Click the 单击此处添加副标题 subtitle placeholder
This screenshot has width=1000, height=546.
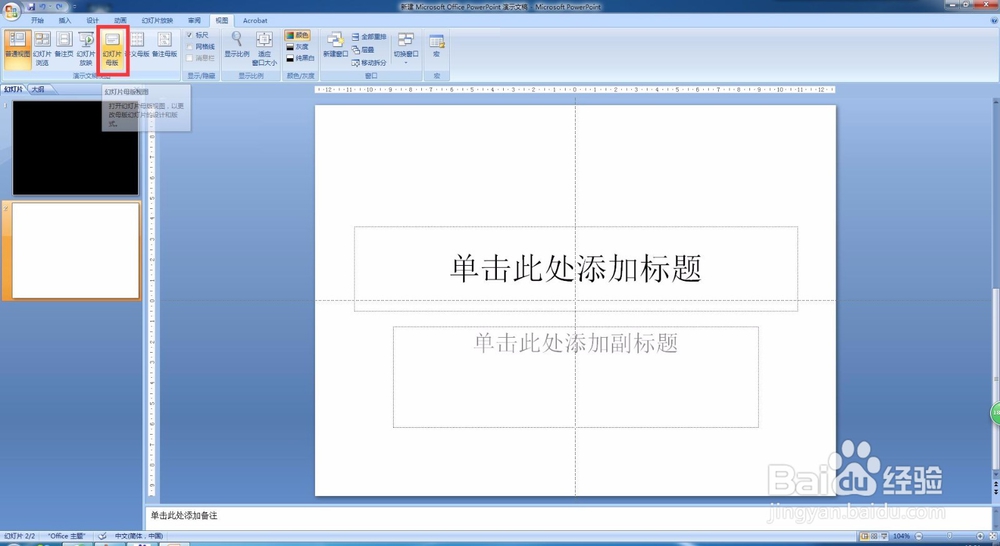click(x=576, y=377)
